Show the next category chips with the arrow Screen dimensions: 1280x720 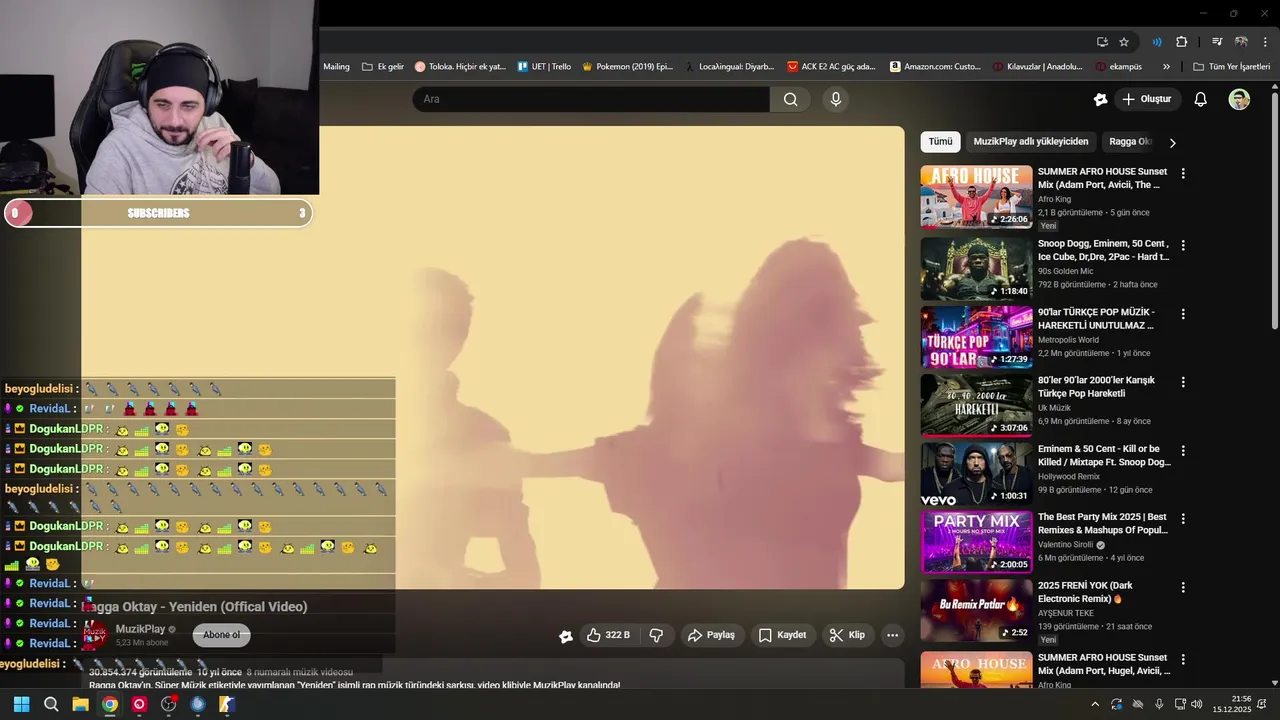[1172, 142]
